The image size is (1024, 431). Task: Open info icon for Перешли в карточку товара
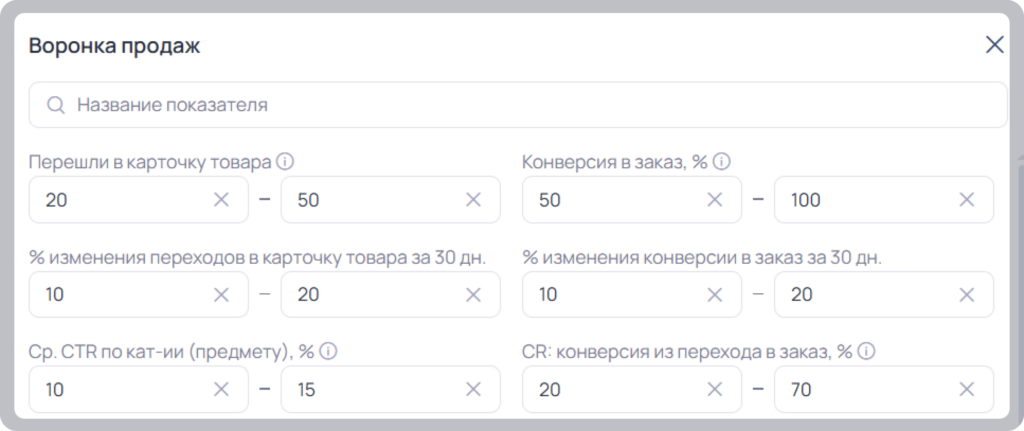tap(285, 161)
